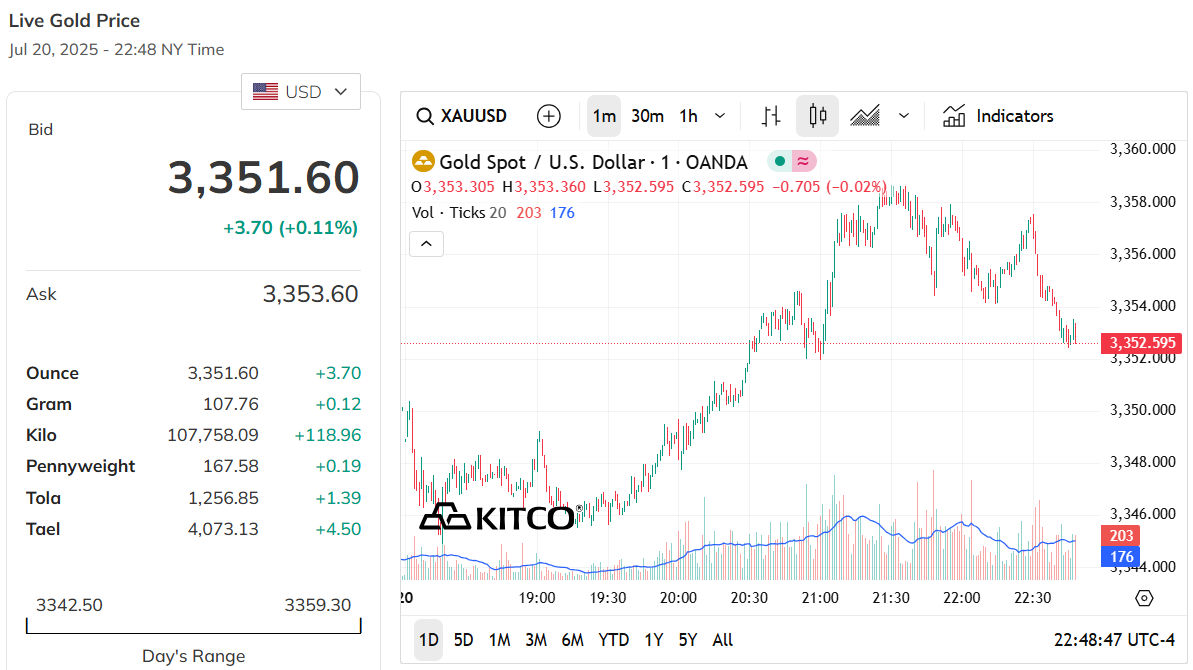The height and width of the screenshot is (670, 1193).
Task: Select the bars chart style icon
Action: (x=771, y=116)
